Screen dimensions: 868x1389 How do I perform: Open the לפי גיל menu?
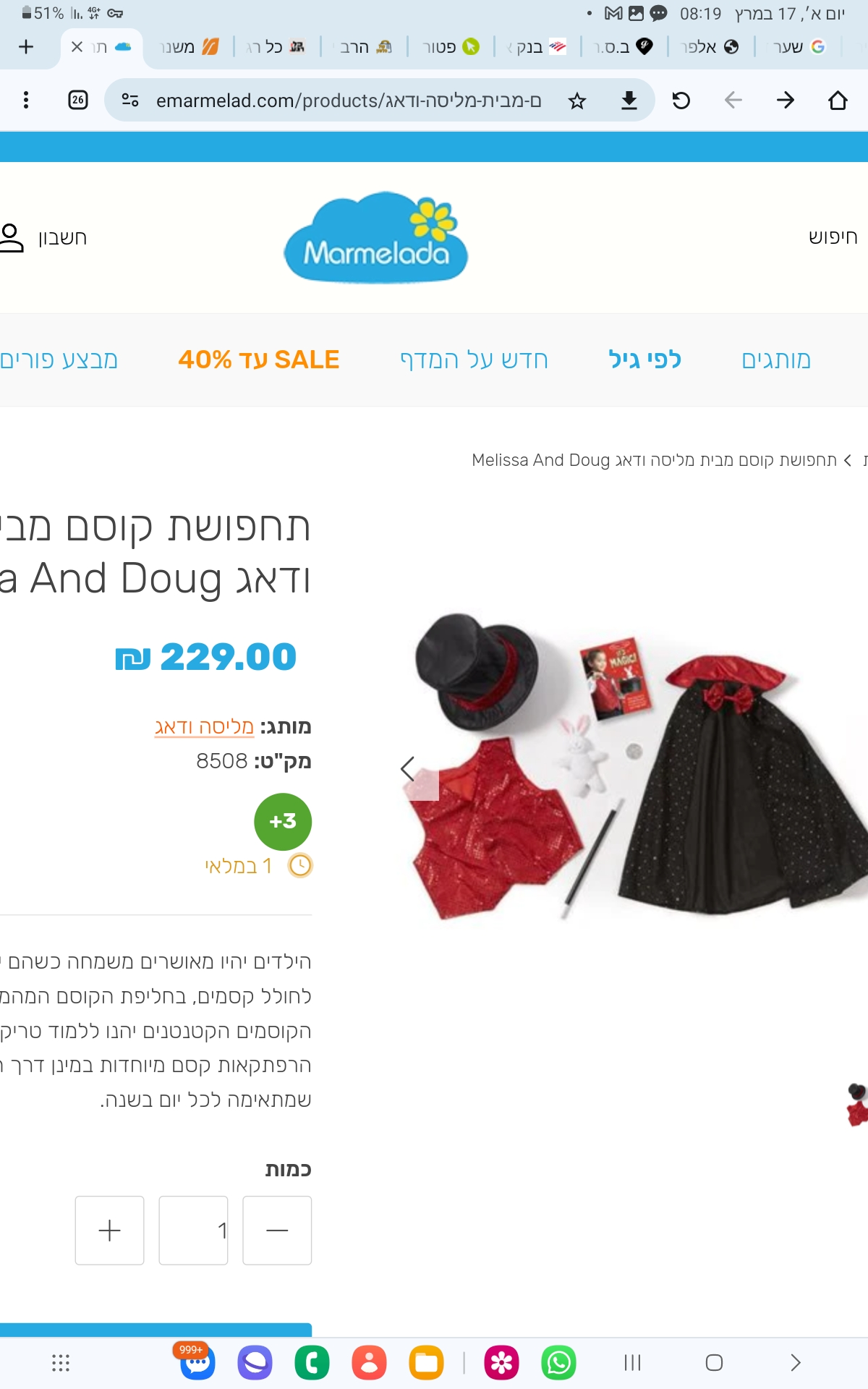click(x=644, y=360)
